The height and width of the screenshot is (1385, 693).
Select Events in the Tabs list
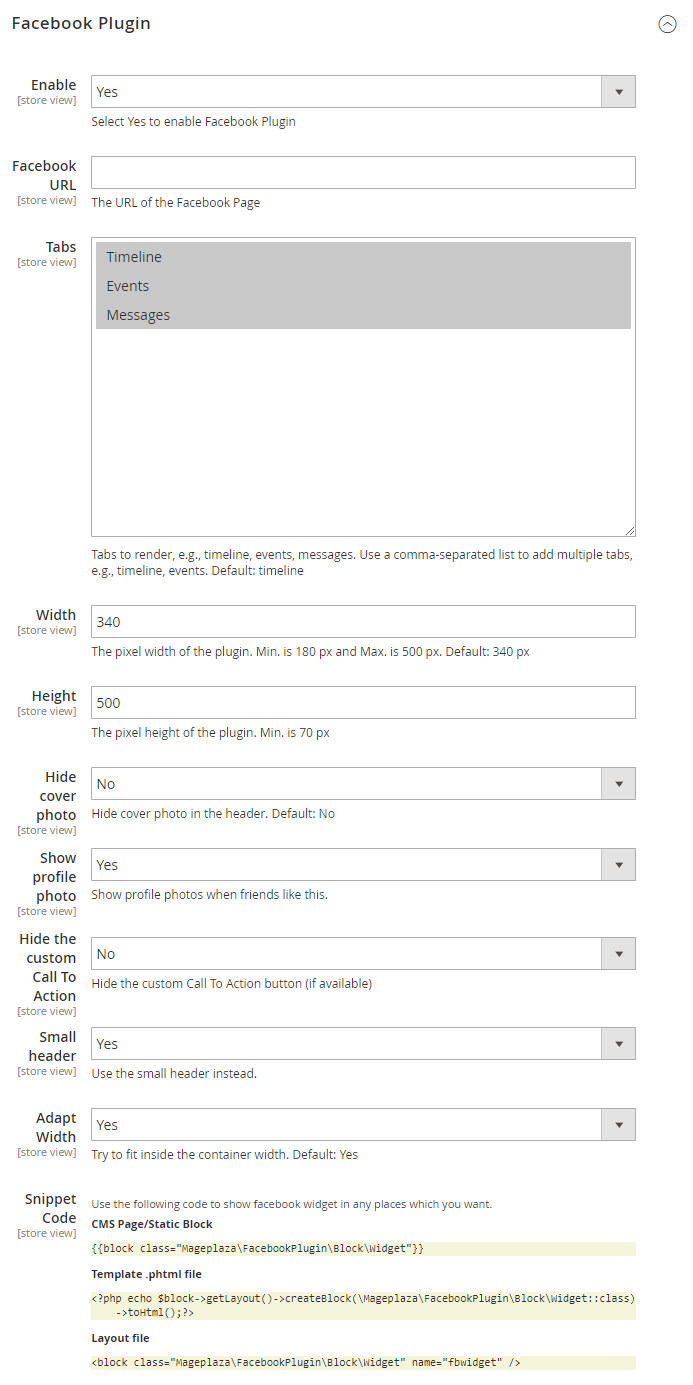point(363,286)
